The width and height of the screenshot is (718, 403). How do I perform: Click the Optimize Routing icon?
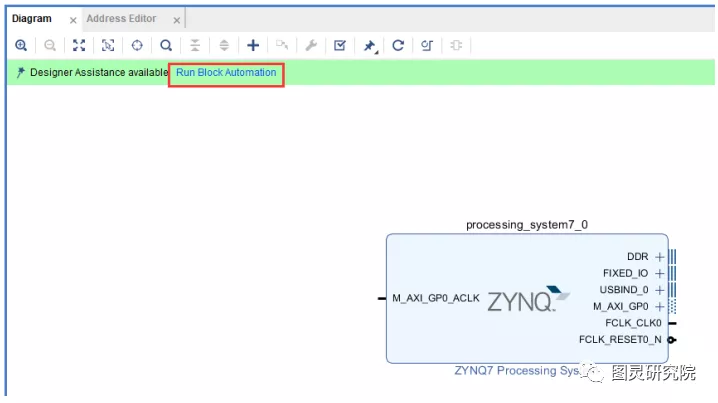427,45
